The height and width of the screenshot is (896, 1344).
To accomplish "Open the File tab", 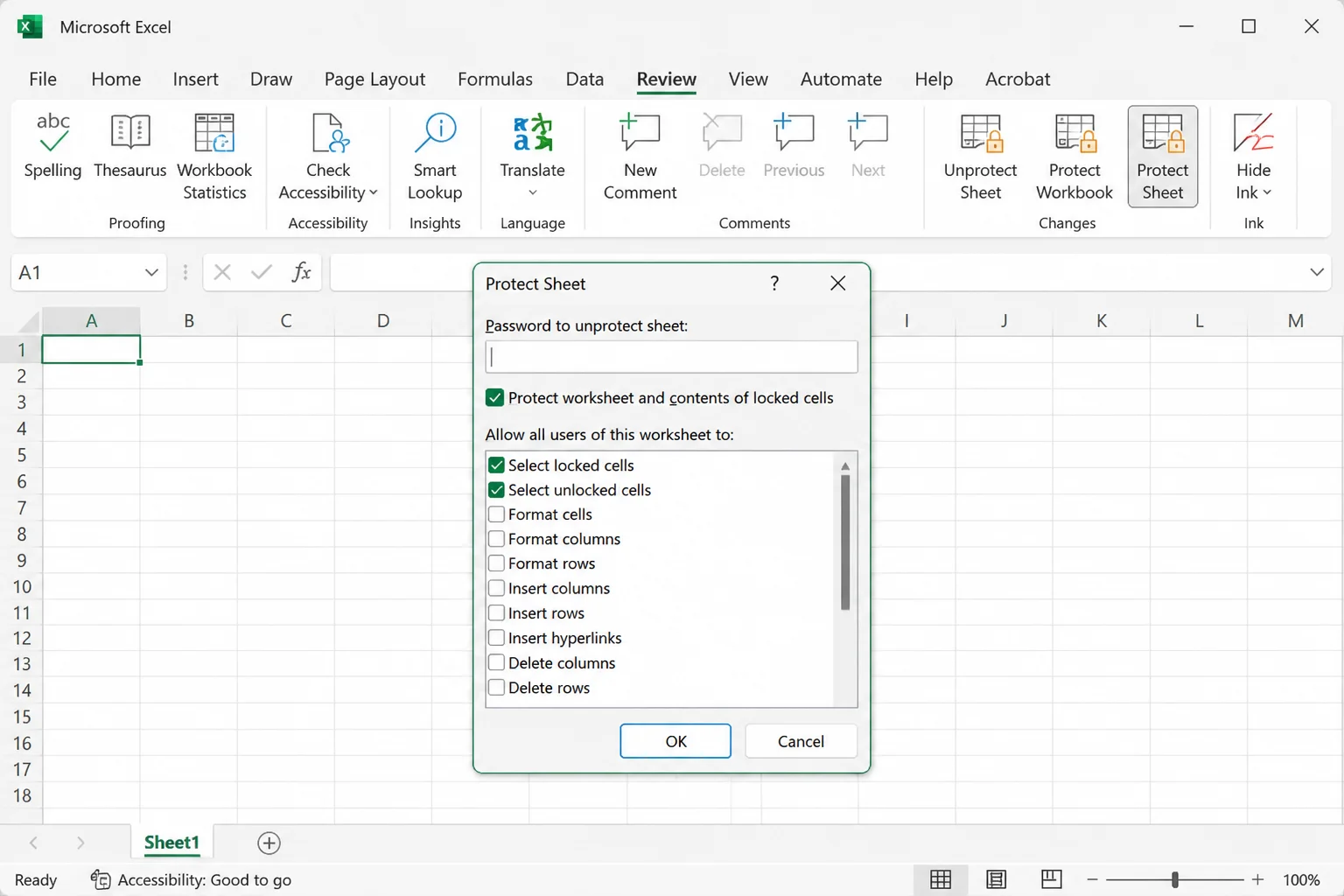I will point(43,79).
